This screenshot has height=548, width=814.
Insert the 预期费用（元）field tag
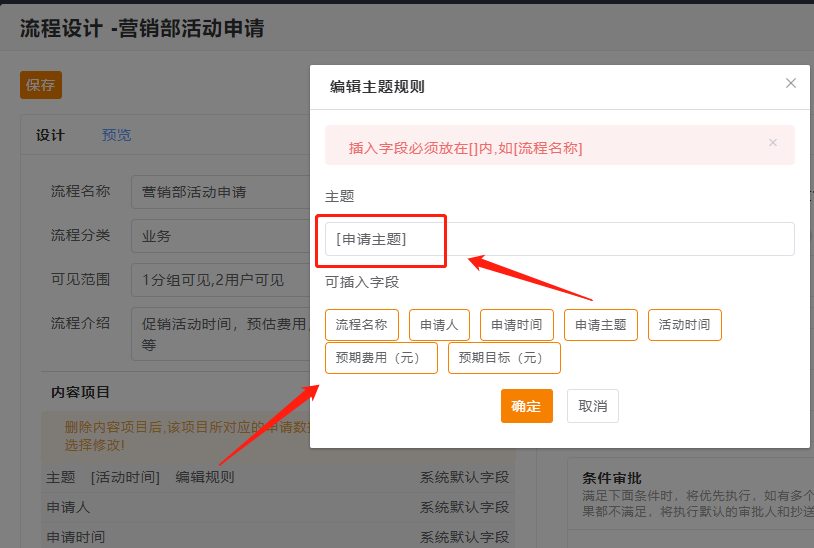click(381, 358)
